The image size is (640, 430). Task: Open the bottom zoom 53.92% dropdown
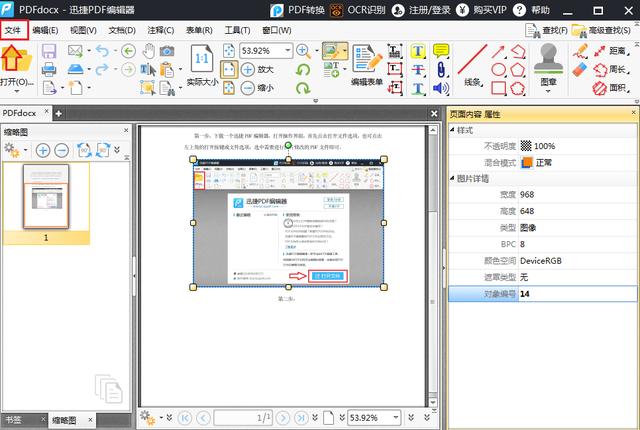[396, 417]
